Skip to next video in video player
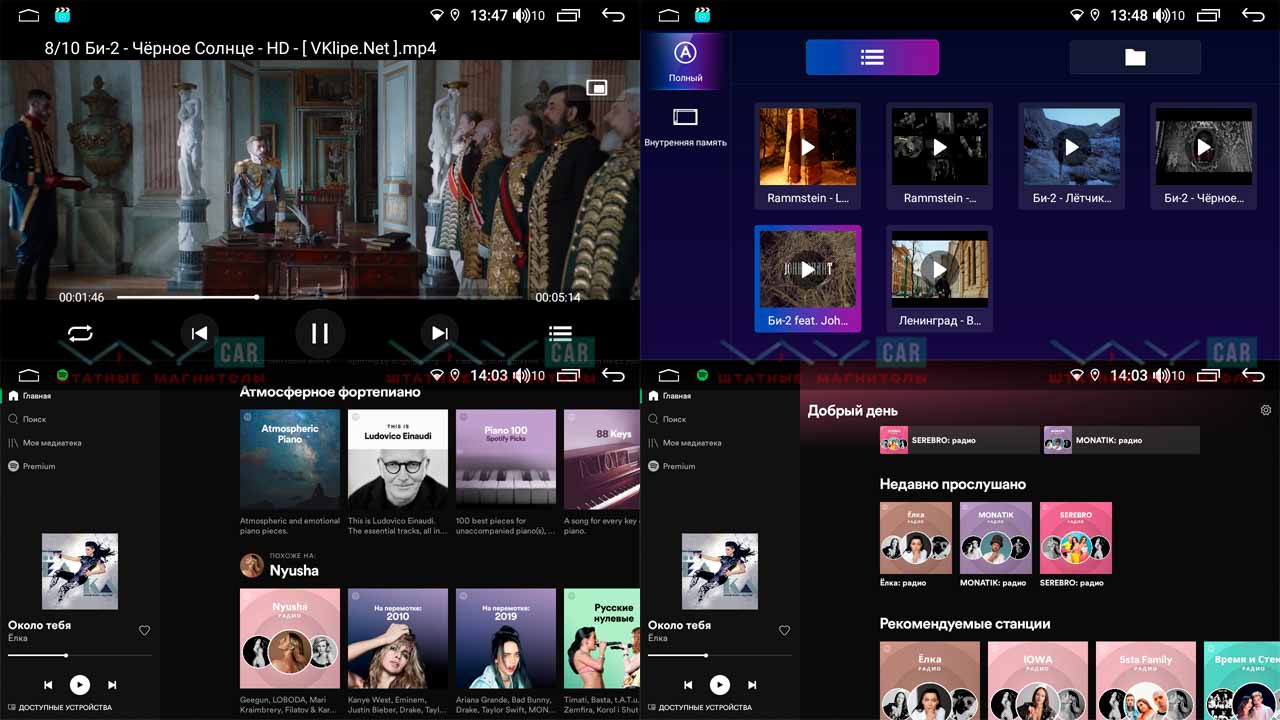This screenshot has width=1280, height=720. click(x=439, y=334)
